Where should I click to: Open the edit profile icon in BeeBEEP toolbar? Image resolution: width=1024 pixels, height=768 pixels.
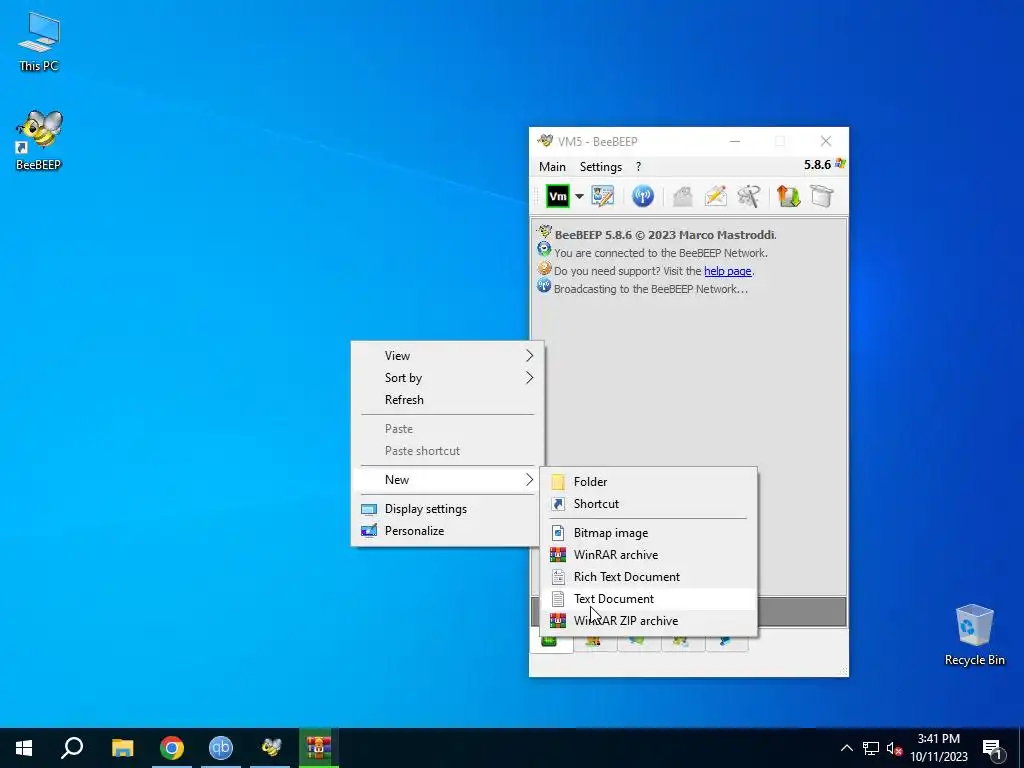pos(603,196)
